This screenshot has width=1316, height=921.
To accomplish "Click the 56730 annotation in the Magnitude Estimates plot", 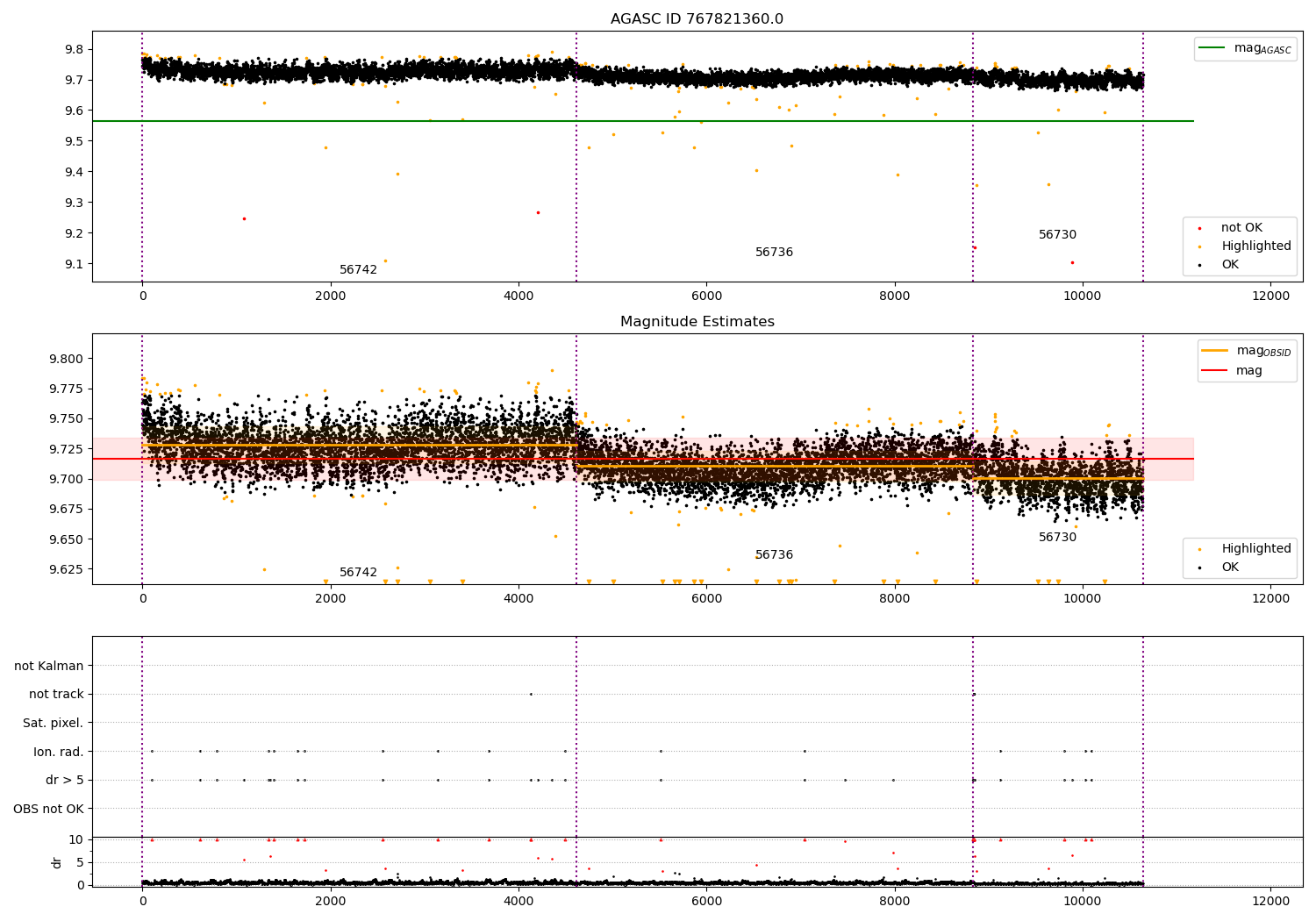I will (x=1057, y=538).
